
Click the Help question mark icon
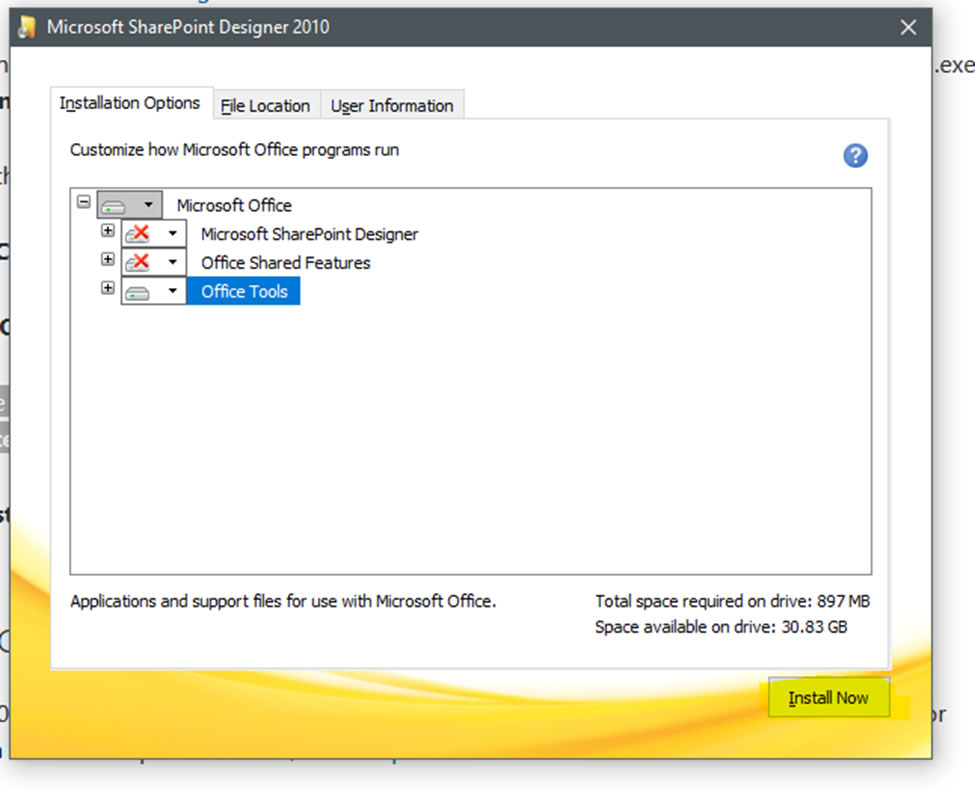coord(855,156)
